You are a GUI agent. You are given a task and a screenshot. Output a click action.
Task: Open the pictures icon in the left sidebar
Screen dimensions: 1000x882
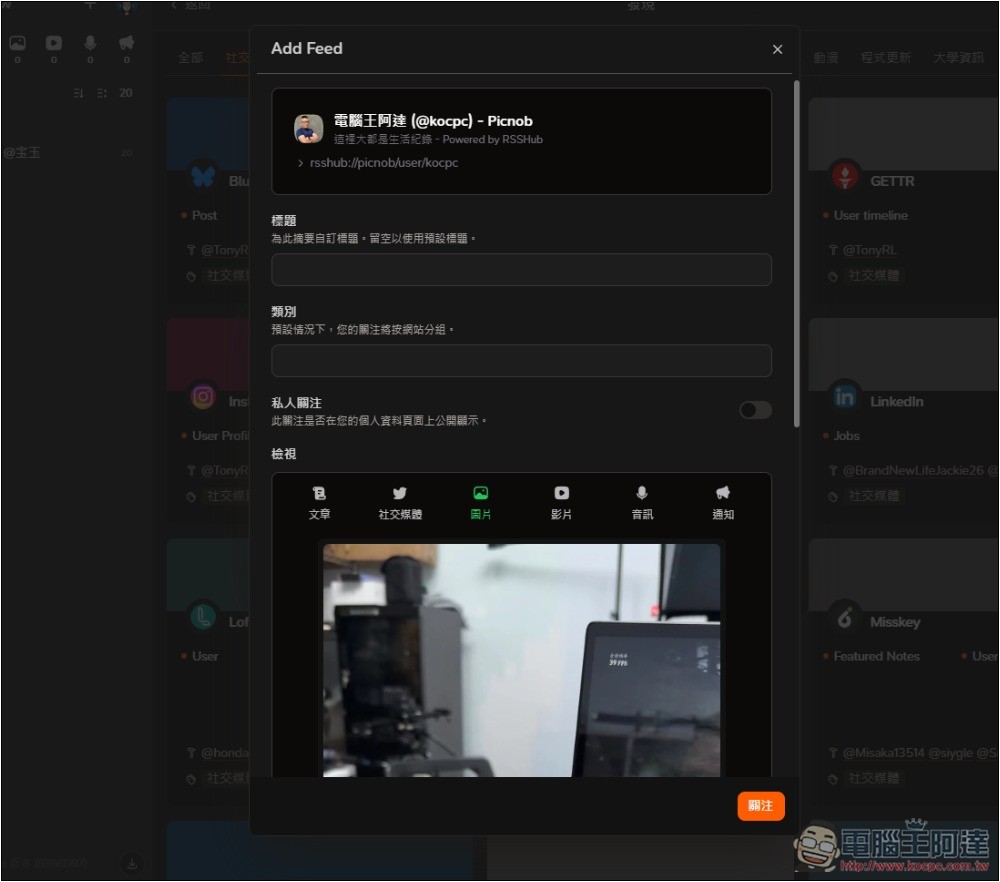pyautogui.click(x=17, y=43)
